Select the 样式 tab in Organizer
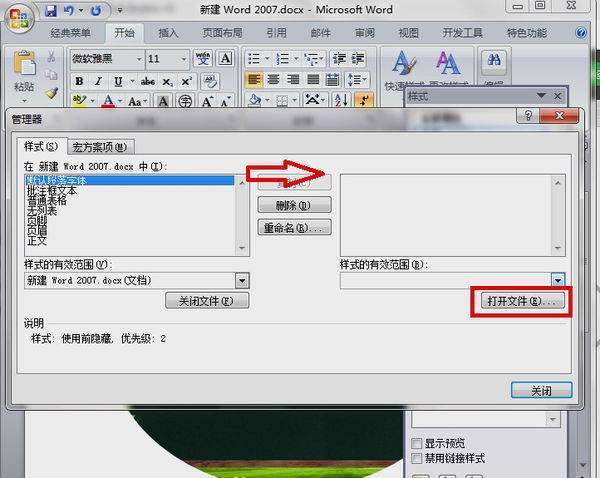The height and width of the screenshot is (478, 600). coord(41,146)
